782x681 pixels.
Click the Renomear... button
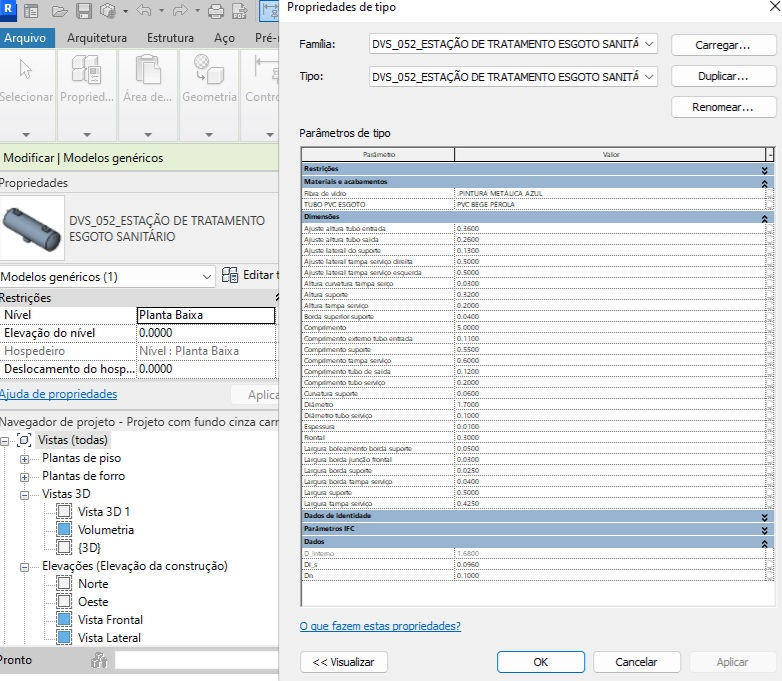[x=723, y=107]
